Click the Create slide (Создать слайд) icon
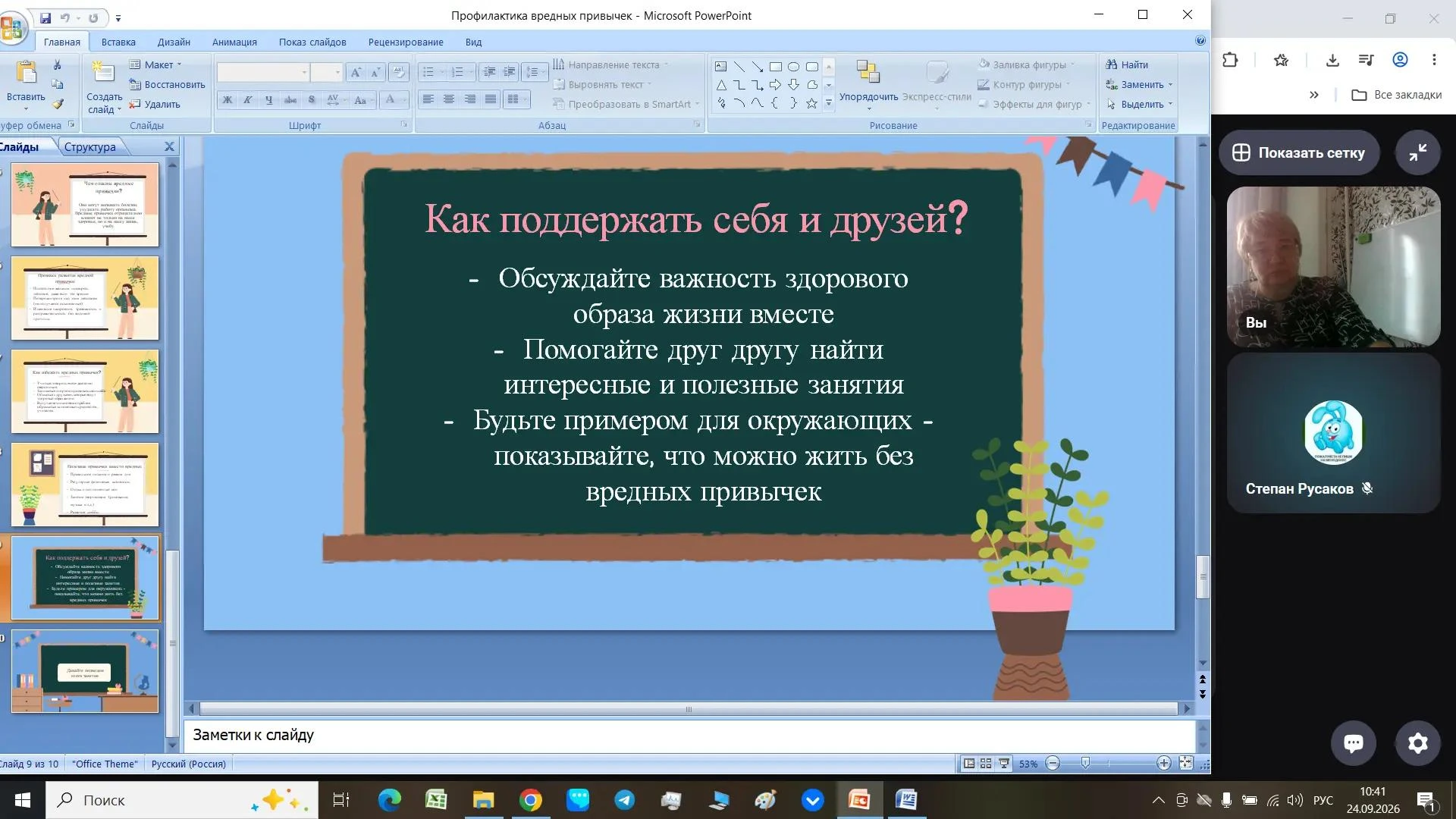Screen dimensions: 1456x819 (102, 74)
